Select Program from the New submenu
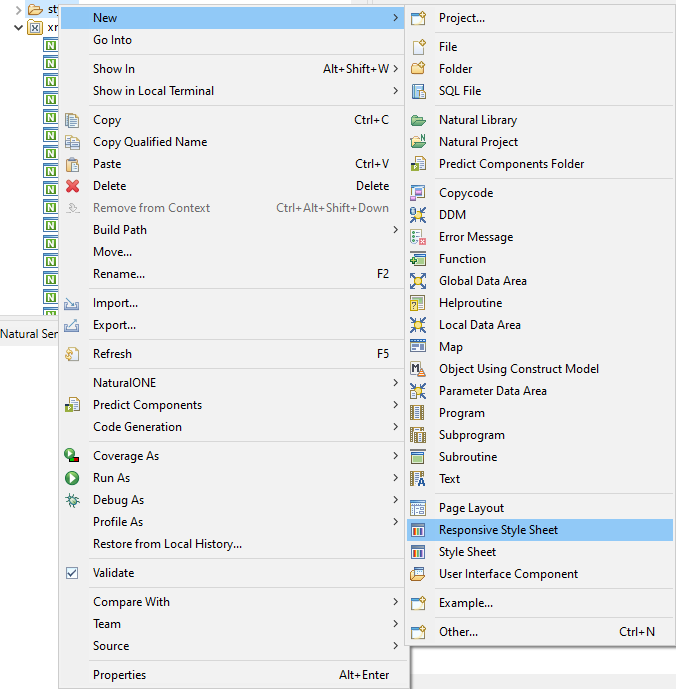Screen dimensions: 676x689 [461, 413]
